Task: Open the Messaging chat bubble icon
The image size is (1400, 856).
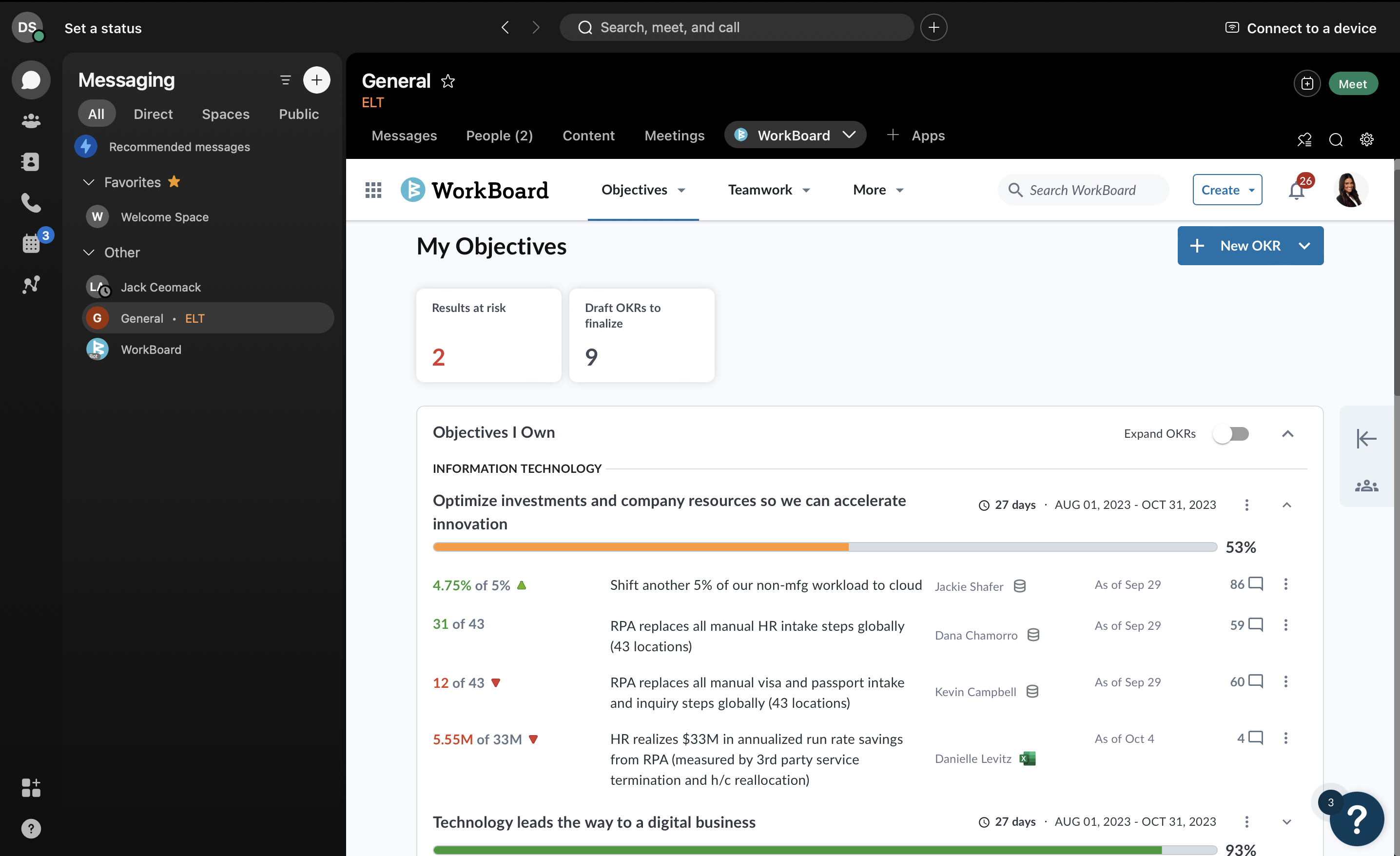Action: click(31, 80)
